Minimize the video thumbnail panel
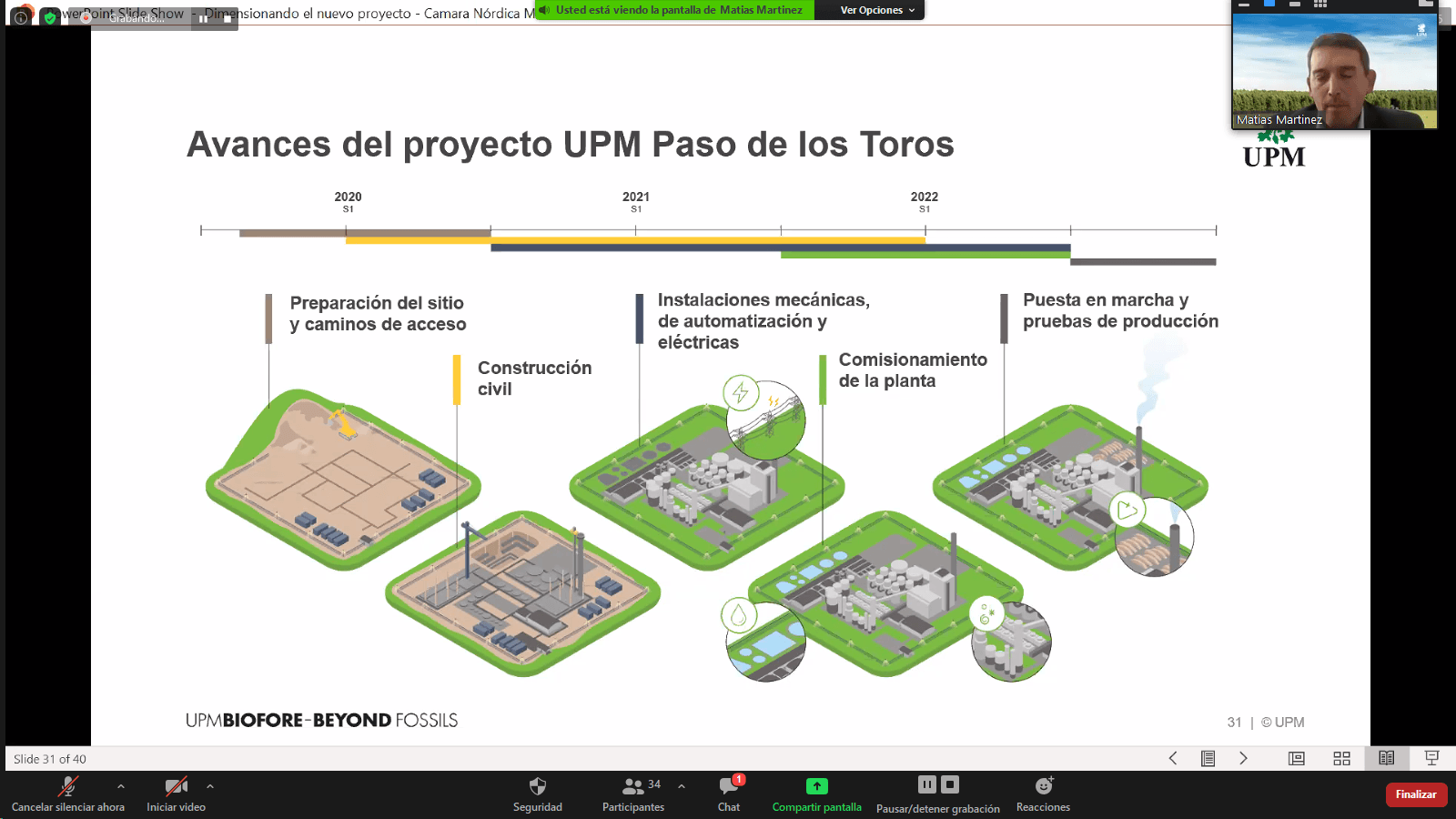The width and height of the screenshot is (1456, 819). tap(1244, 5)
